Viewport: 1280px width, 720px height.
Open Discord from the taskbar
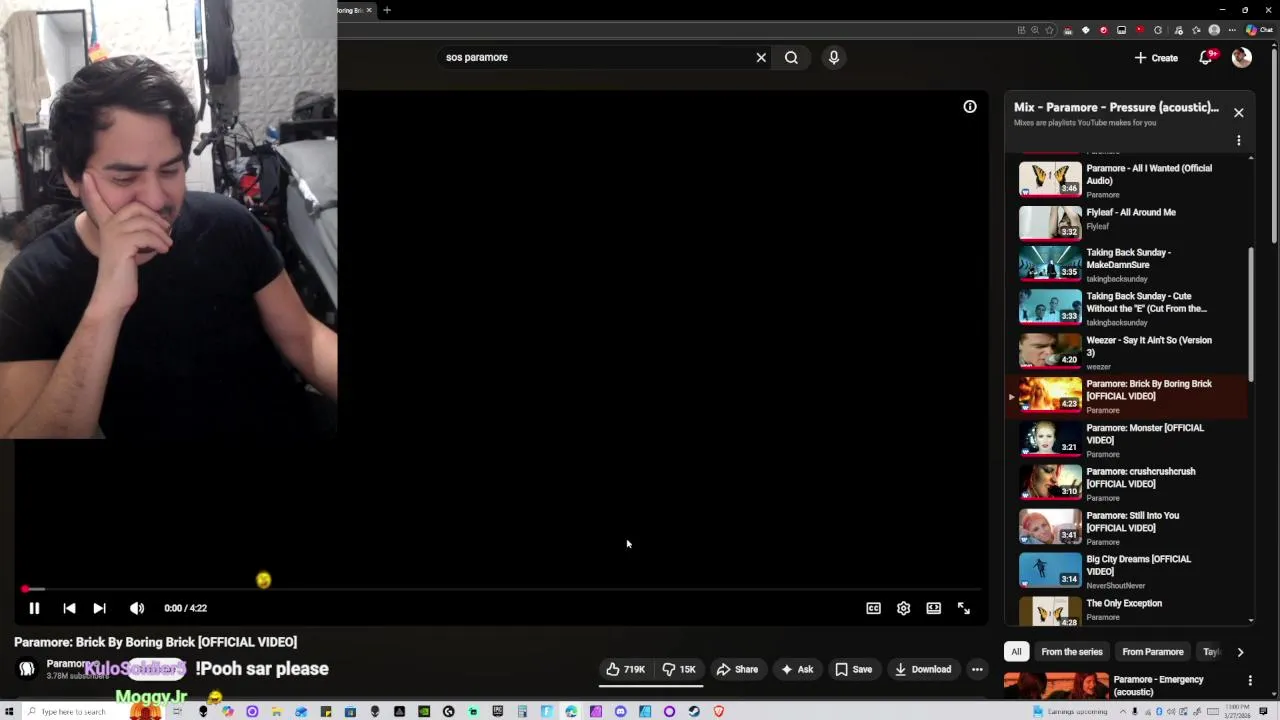click(x=621, y=711)
